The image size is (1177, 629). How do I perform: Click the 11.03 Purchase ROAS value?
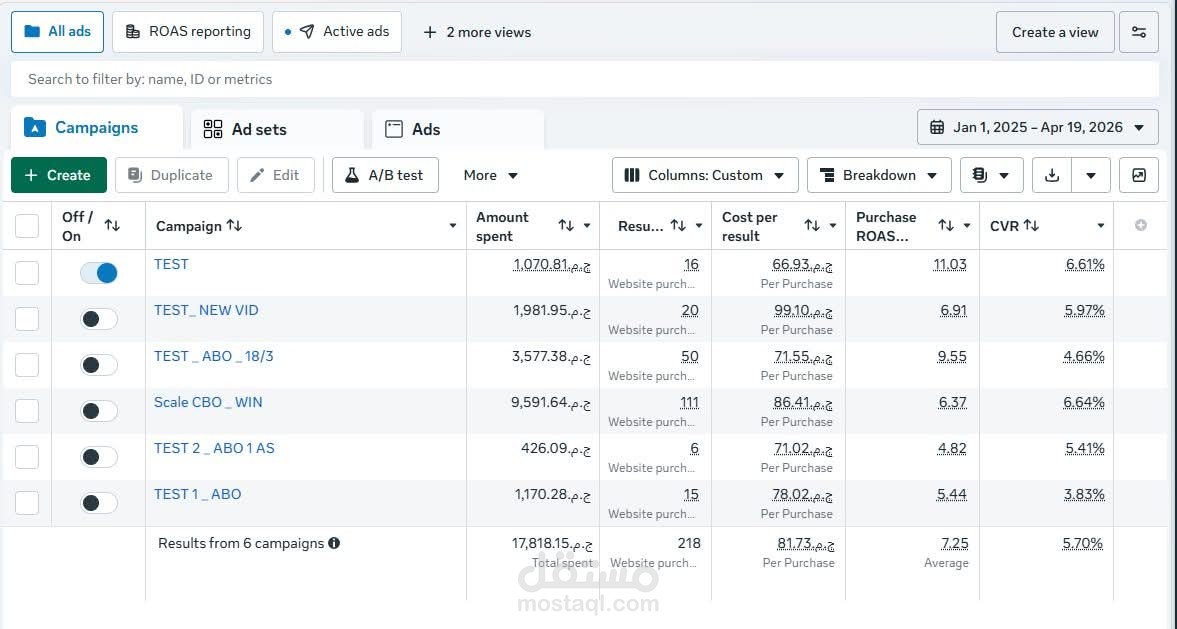tap(950, 264)
